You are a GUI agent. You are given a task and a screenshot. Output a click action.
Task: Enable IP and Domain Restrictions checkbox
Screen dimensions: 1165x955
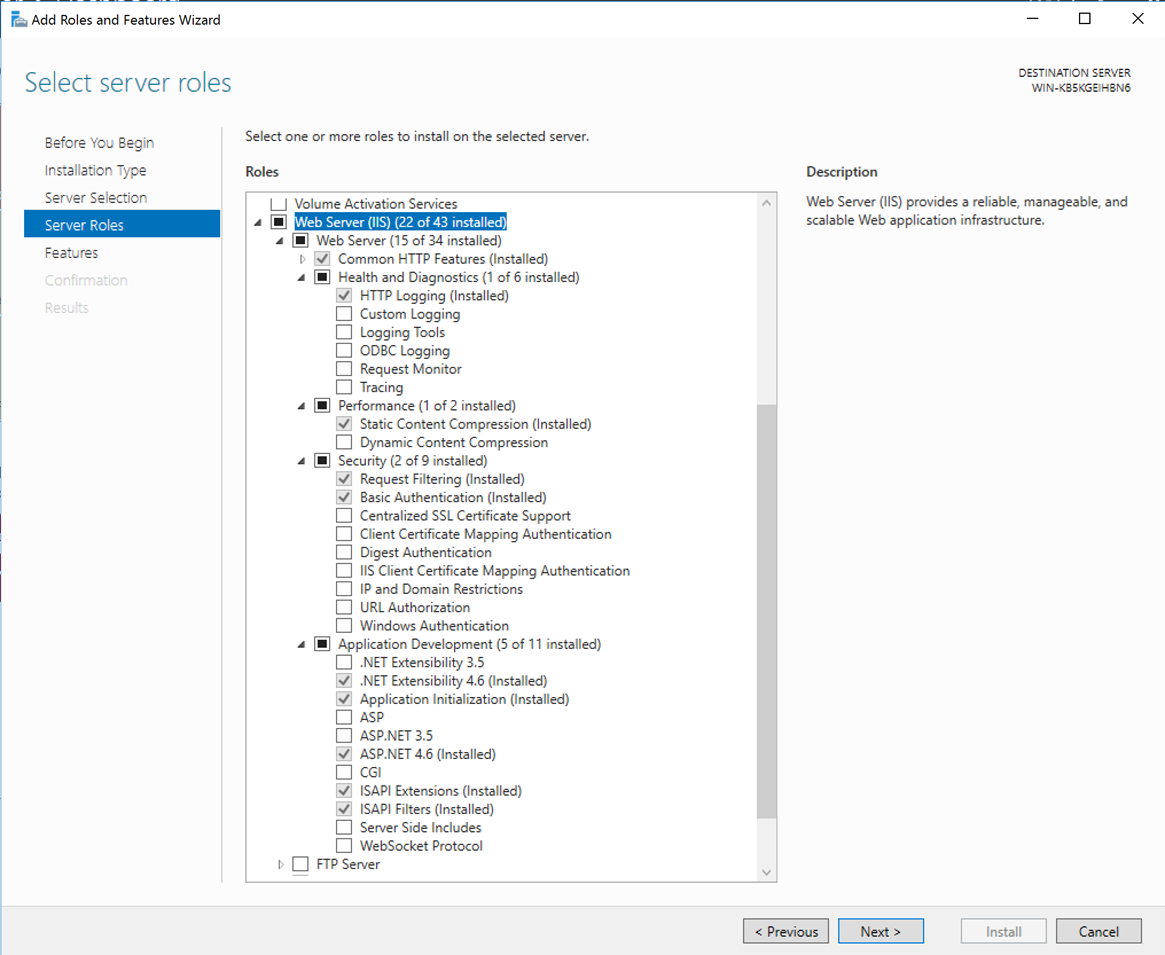tap(344, 589)
